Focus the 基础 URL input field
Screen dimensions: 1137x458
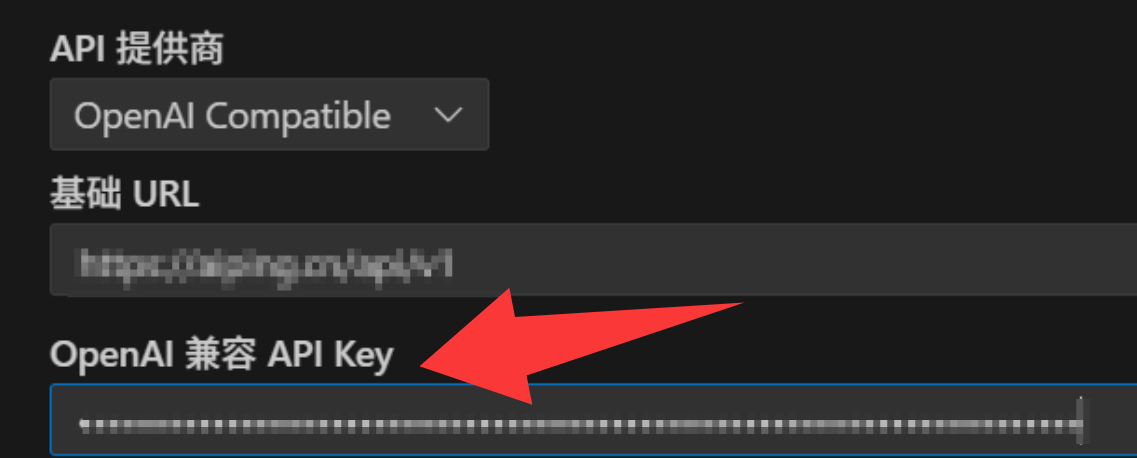click(593, 259)
